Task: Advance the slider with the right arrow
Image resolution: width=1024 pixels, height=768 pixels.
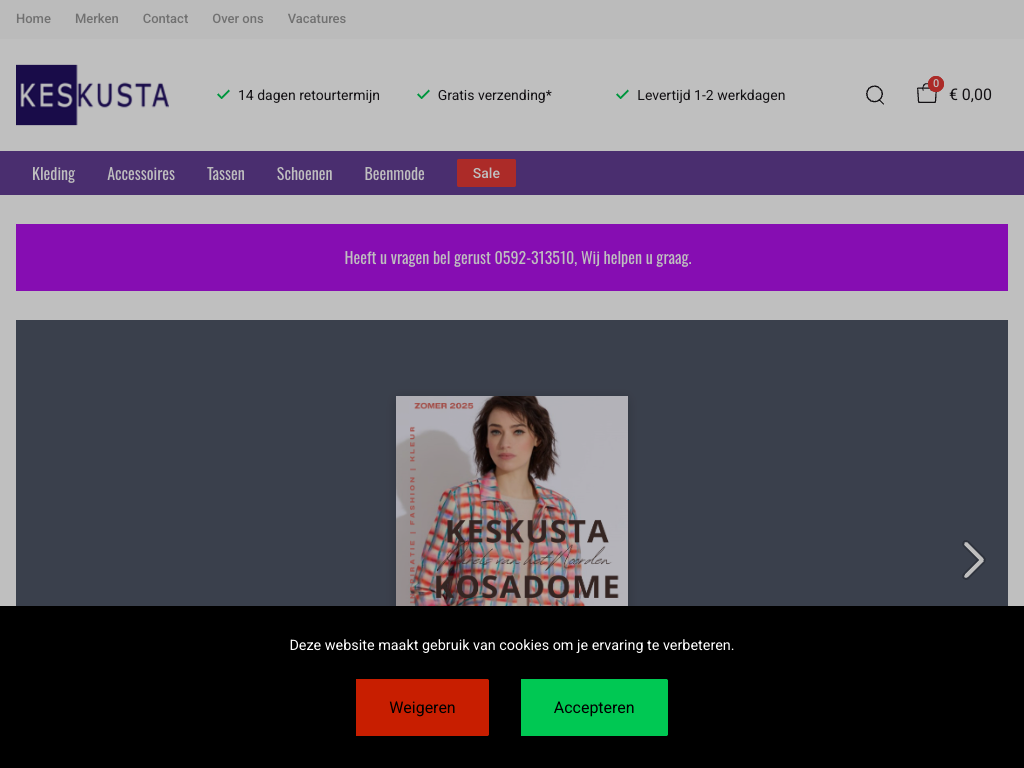Action: tap(973, 560)
